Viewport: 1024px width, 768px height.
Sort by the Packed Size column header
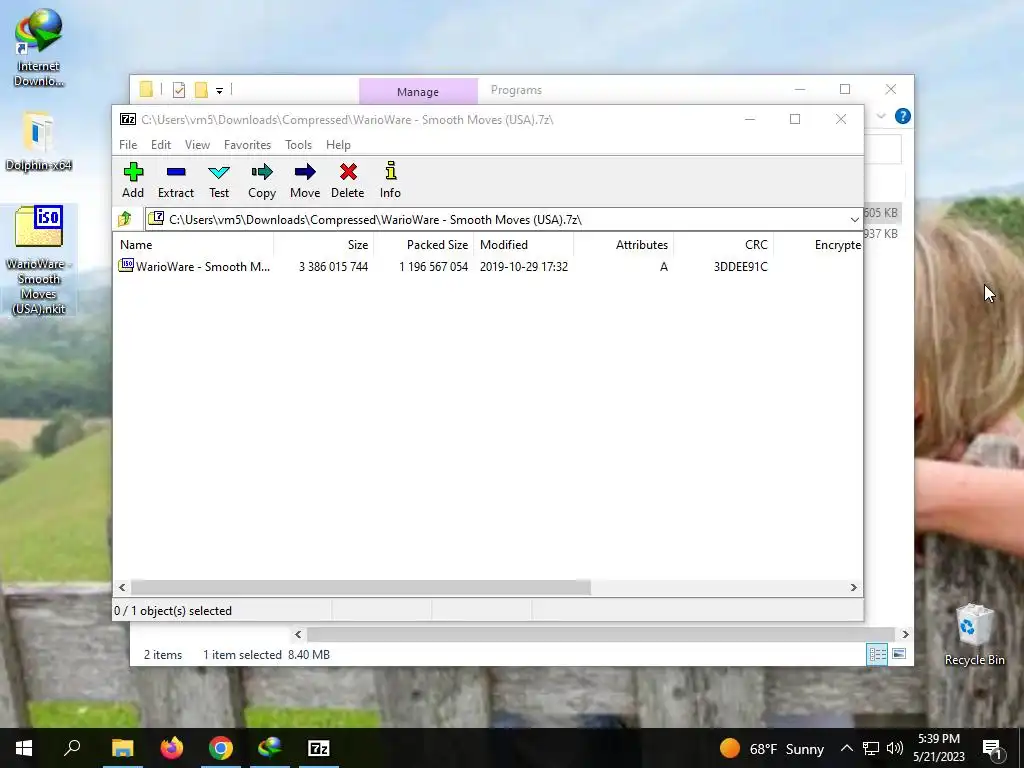[x=424, y=245]
